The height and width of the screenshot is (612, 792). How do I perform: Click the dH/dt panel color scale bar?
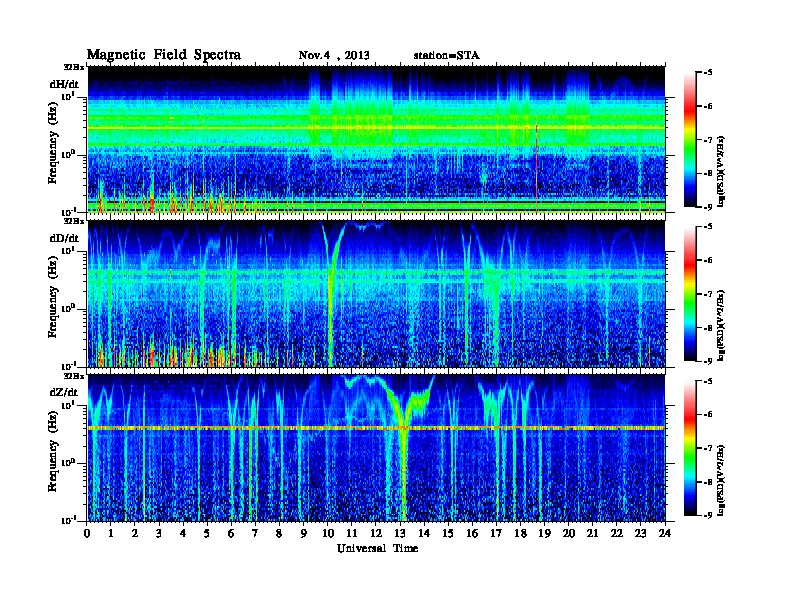(690, 140)
